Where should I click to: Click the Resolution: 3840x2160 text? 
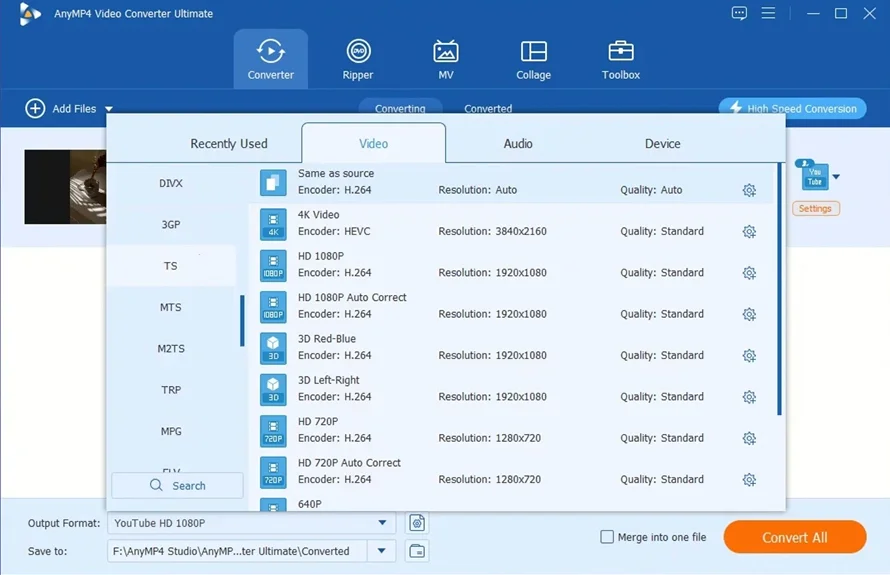point(492,232)
